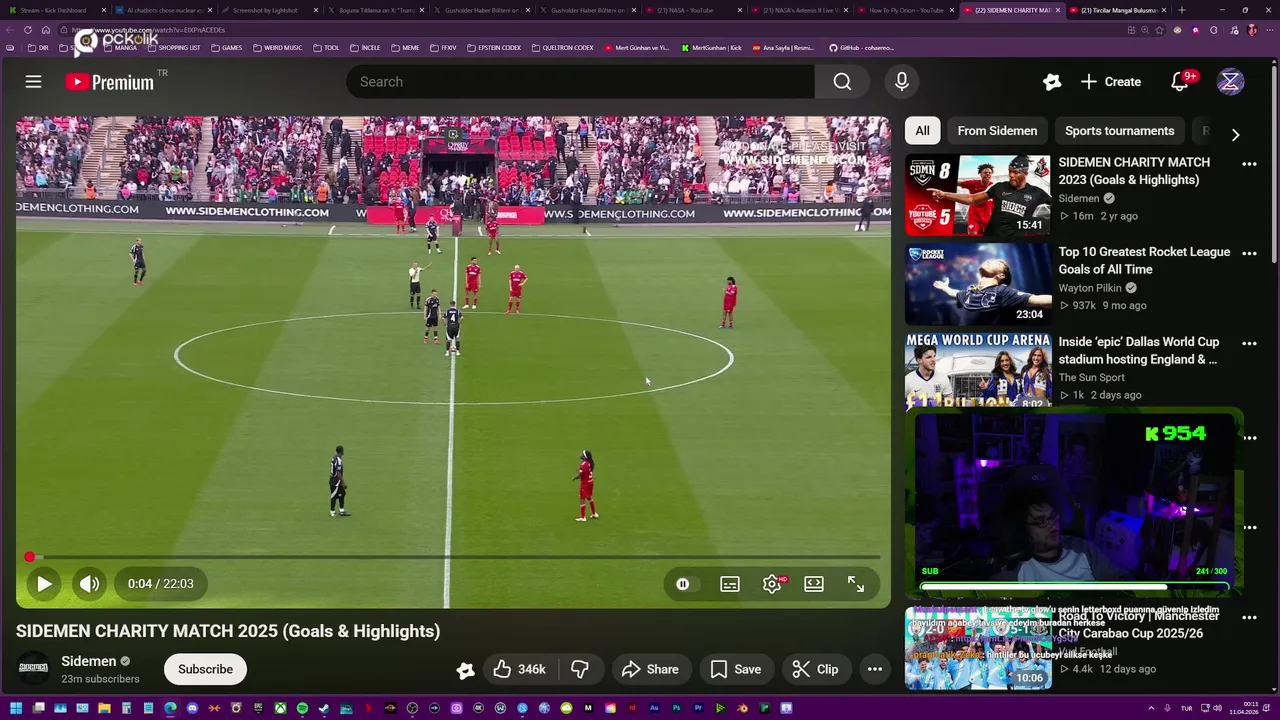
Task: Select the All filter chip
Action: pyautogui.click(x=922, y=131)
